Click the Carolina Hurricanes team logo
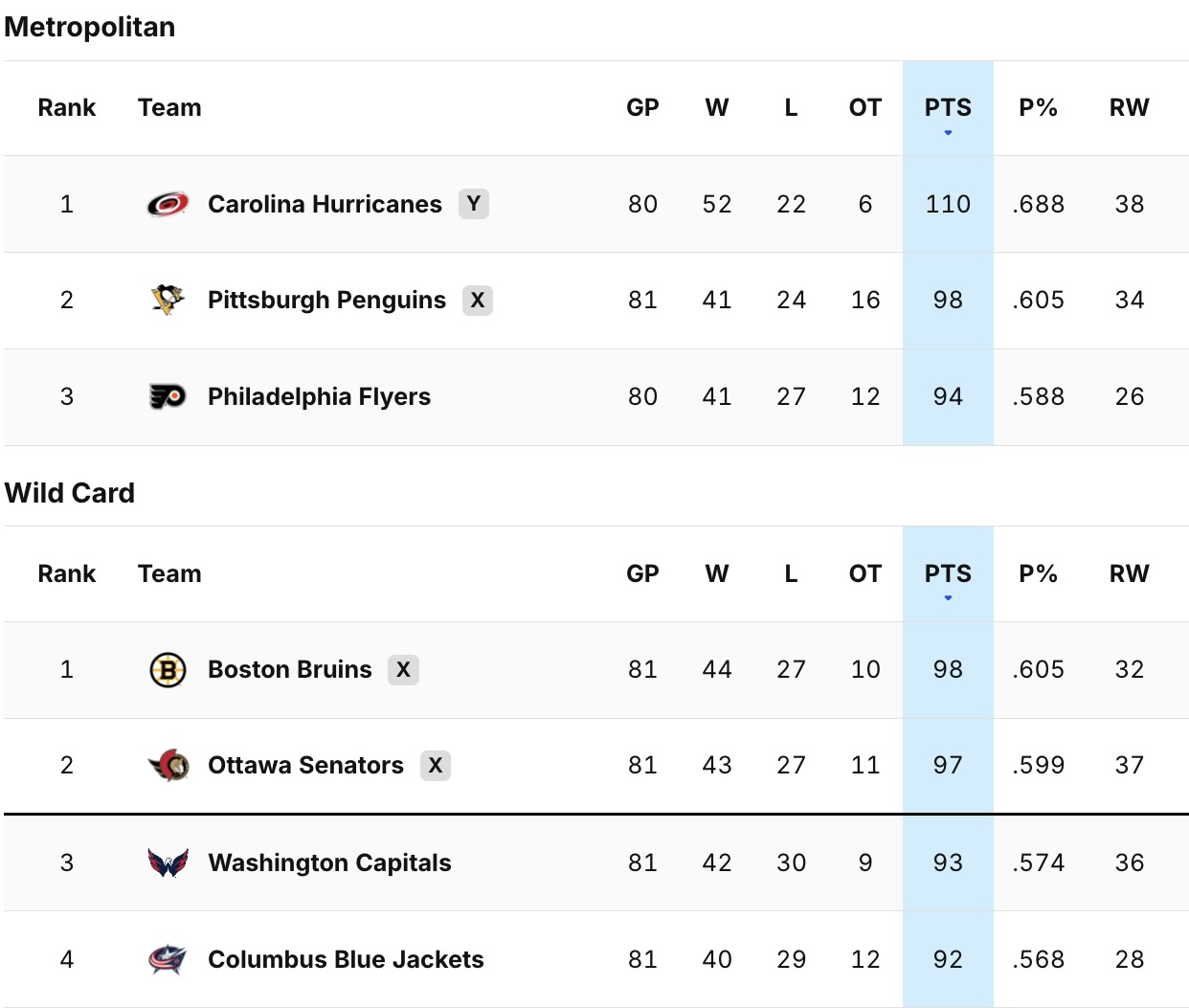This screenshot has height=1008, width=1189. 168,204
